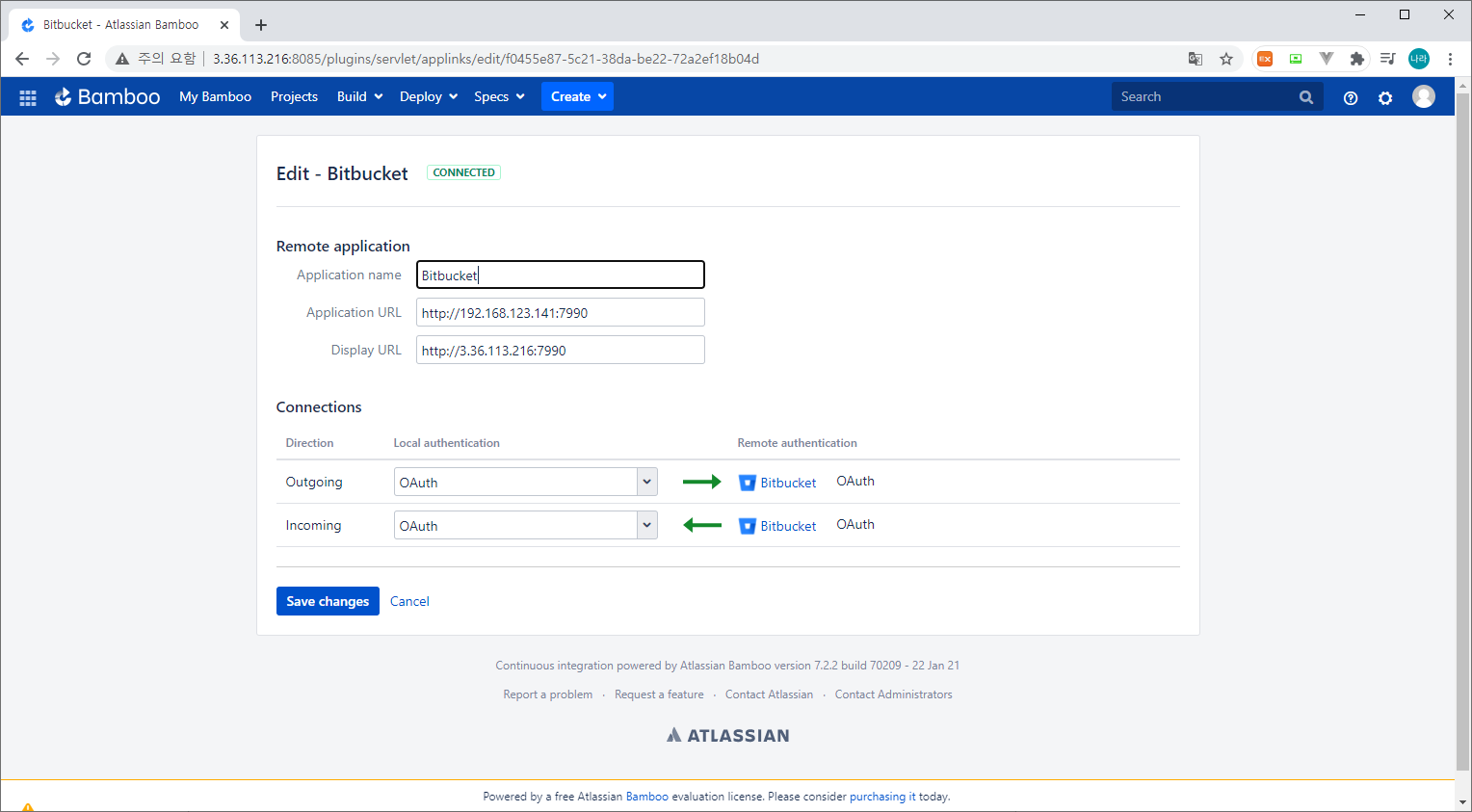Open the Deploy menu

[x=427, y=96]
